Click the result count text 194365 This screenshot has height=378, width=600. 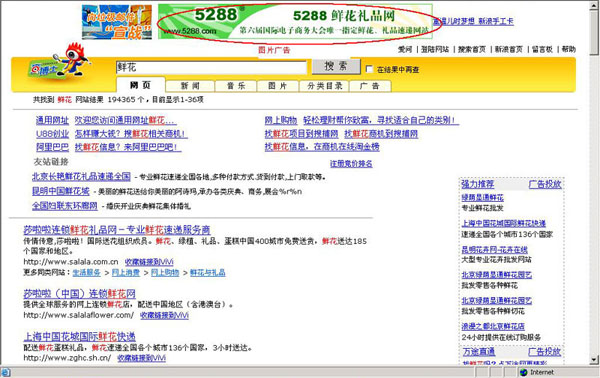[120, 100]
